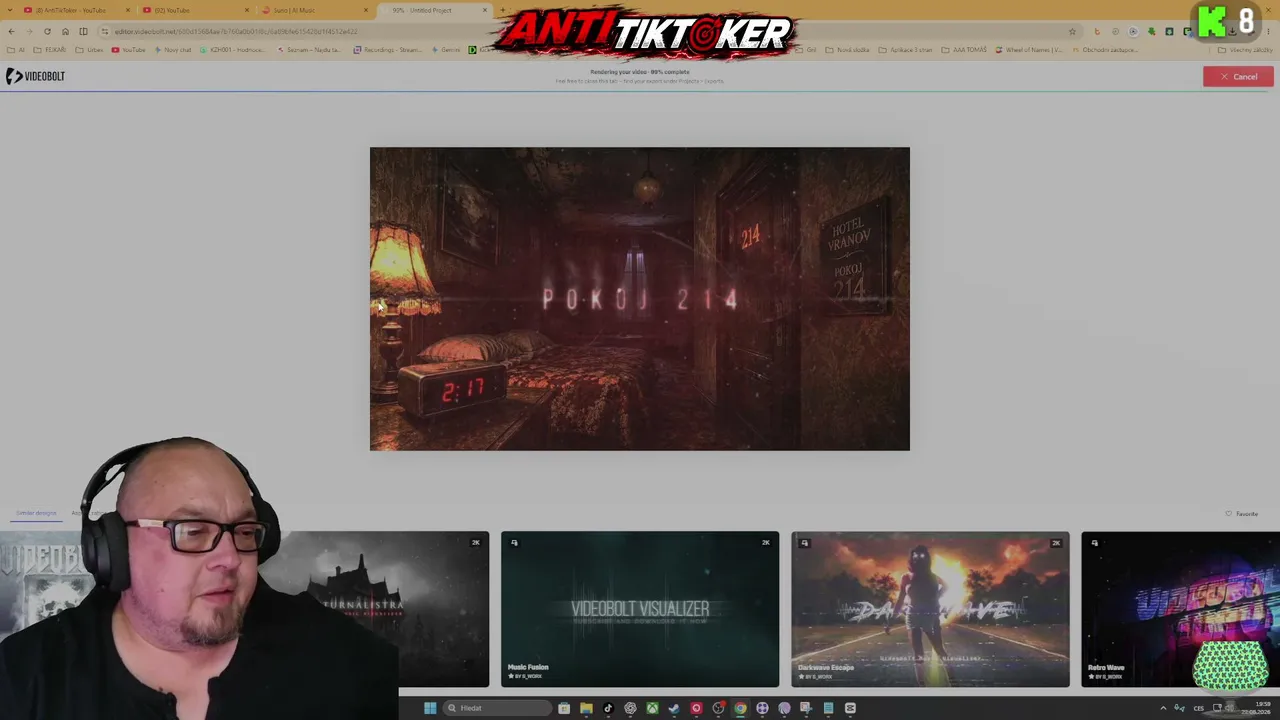Go back to the previous page
Screen dimensions: 1280x720
click(x=11, y=31)
